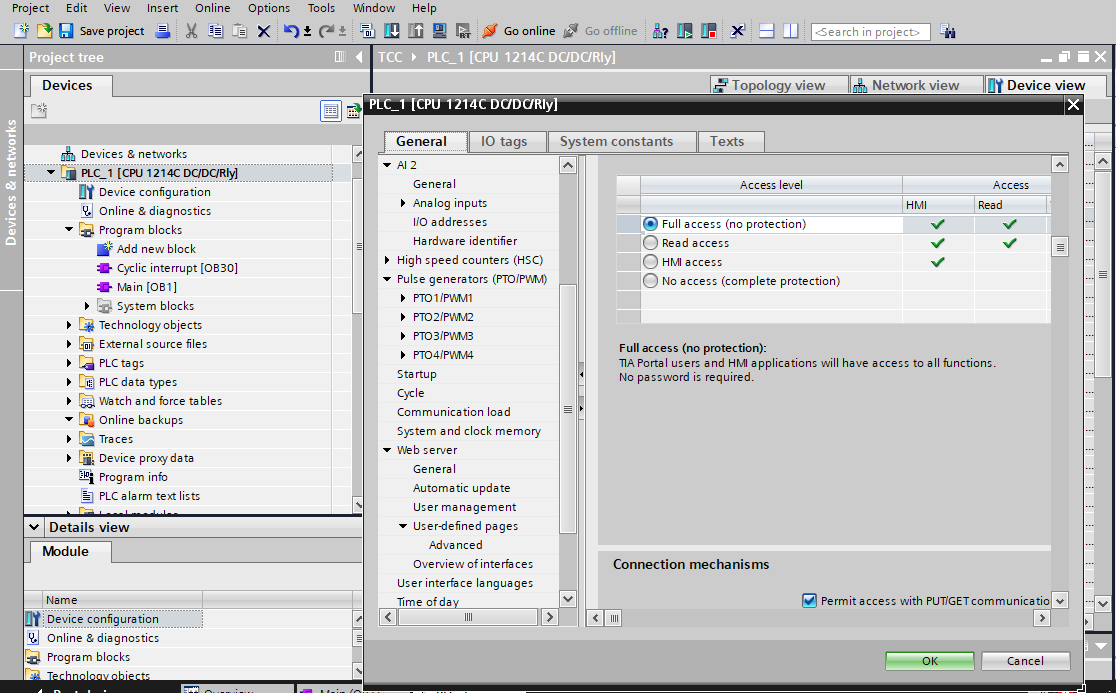Collapse the Details view panel

click(34, 527)
